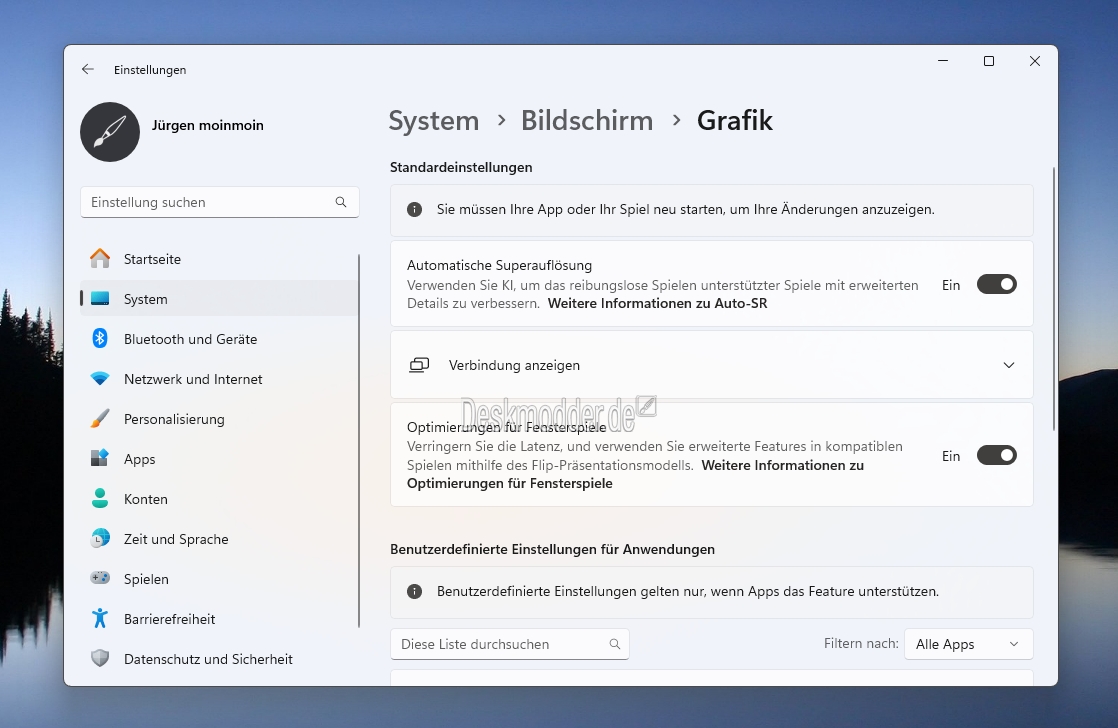Click the Diese Liste durchsuchen field
Viewport: 1118px width, 728px height.
pos(500,644)
